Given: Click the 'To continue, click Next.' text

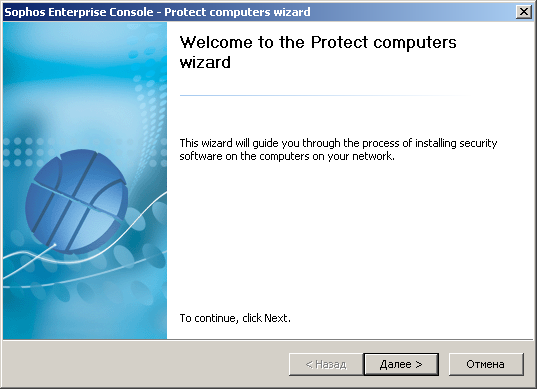Looking at the screenshot, I should click(235, 318).
